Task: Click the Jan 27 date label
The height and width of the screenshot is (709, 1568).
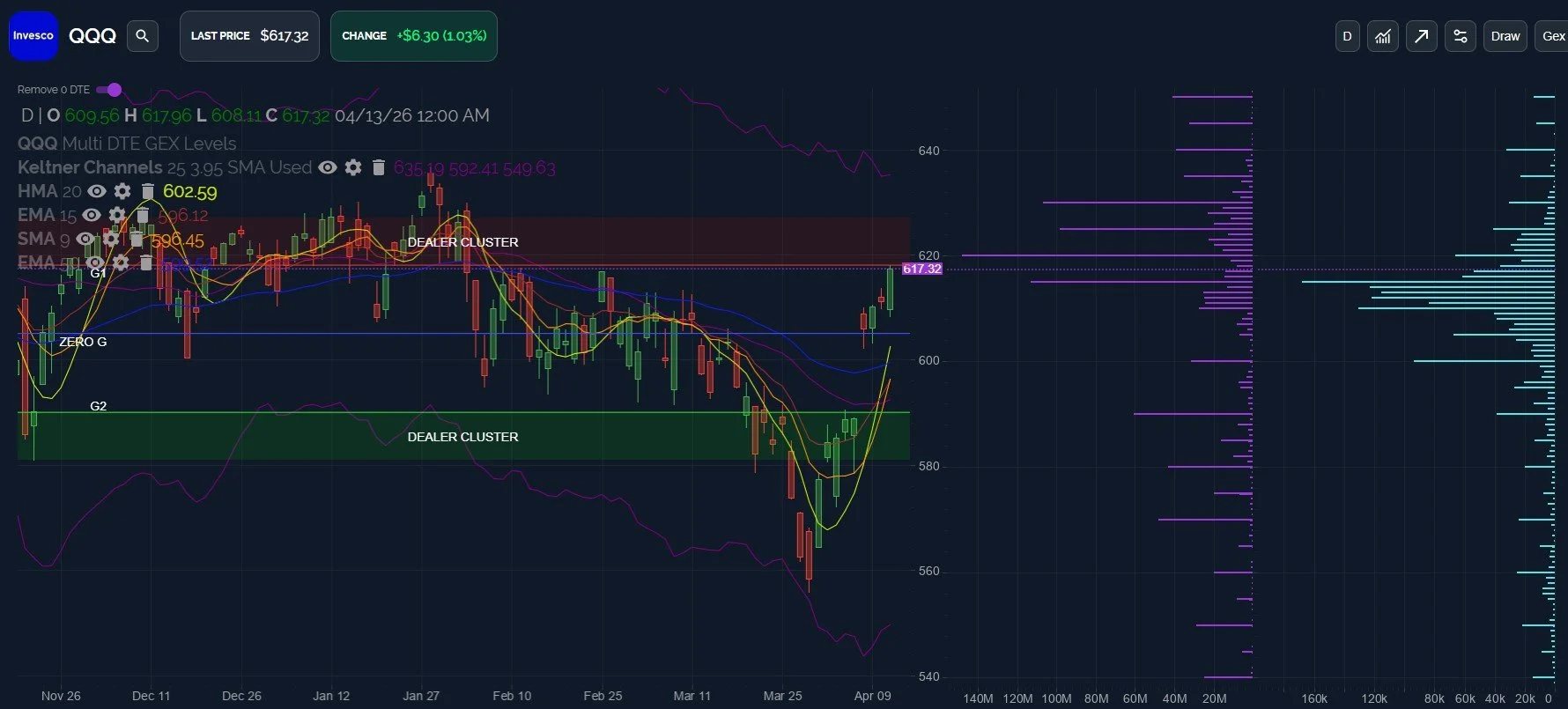Action: point(421,696)
